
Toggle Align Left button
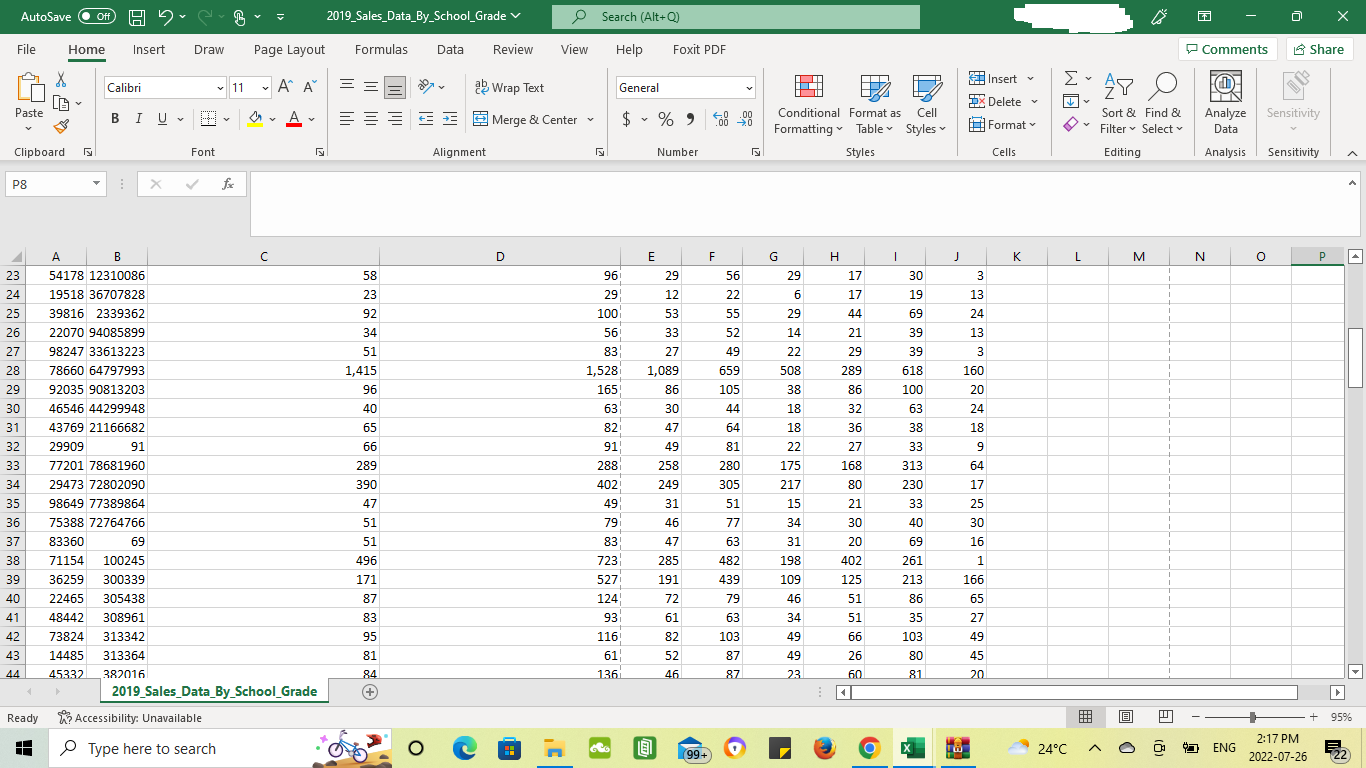click(x=347, y=119)
